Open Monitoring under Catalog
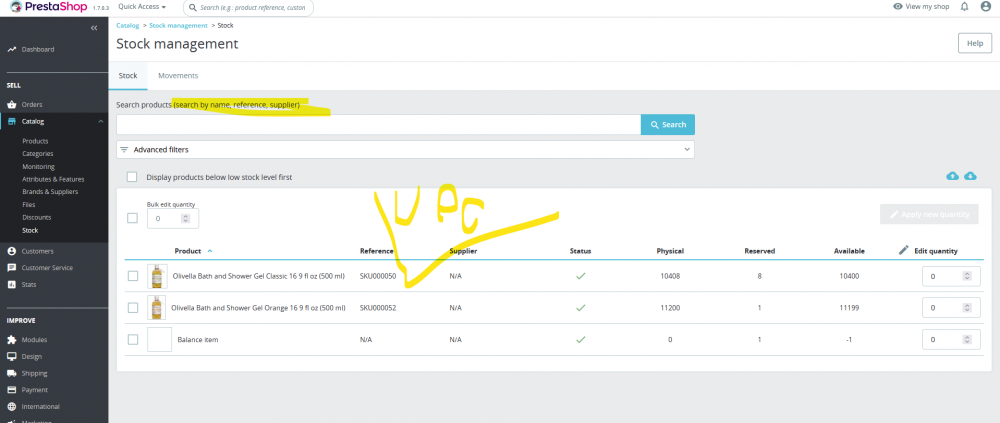Image resolution: width=1000 pixels, height=423 pixels. [x=38, y=167]
